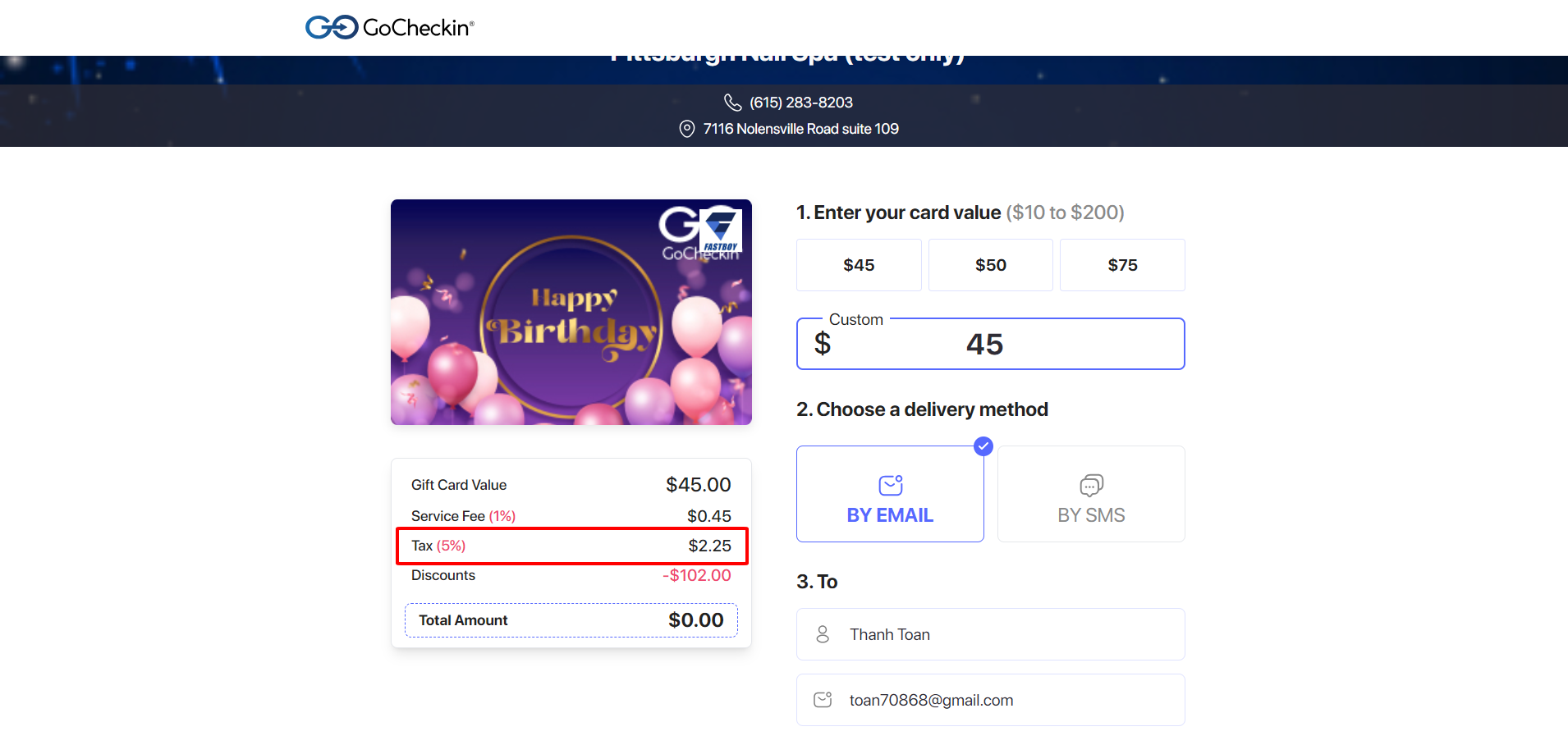Click the address 7116 Nolensville Road
The width and height of the screenshot is (1568, 745).
[x=800, y=129]
